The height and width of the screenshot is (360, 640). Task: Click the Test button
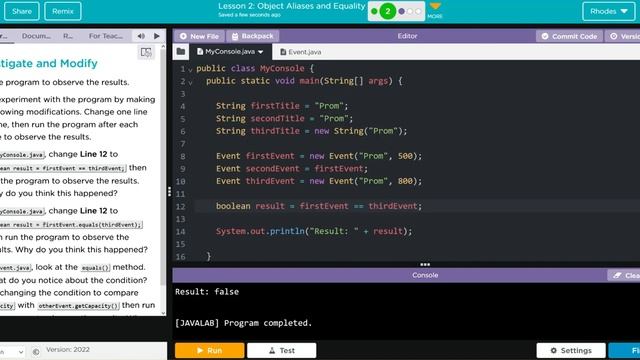[282, 350]
